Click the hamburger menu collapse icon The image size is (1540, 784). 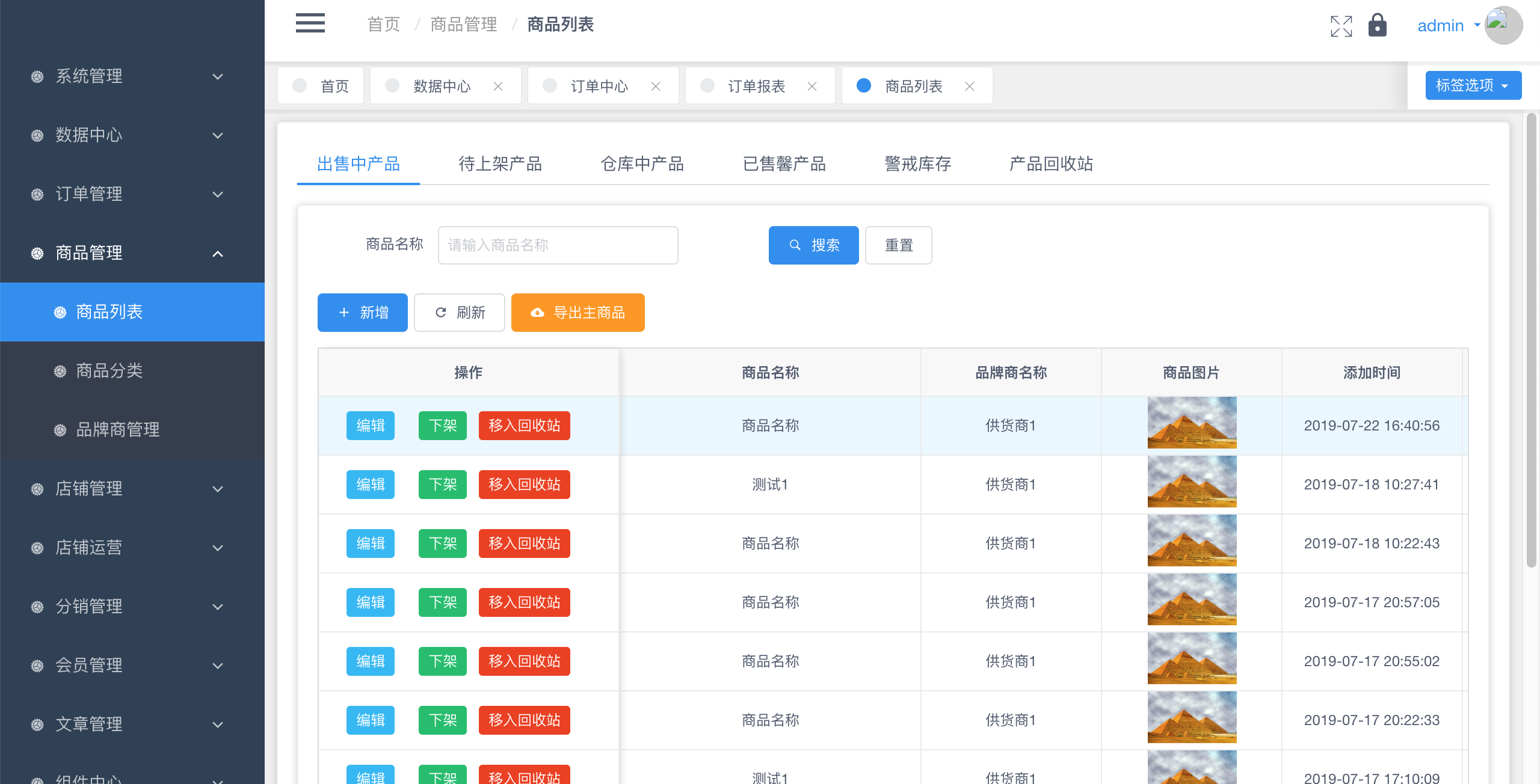pos(310,23)
